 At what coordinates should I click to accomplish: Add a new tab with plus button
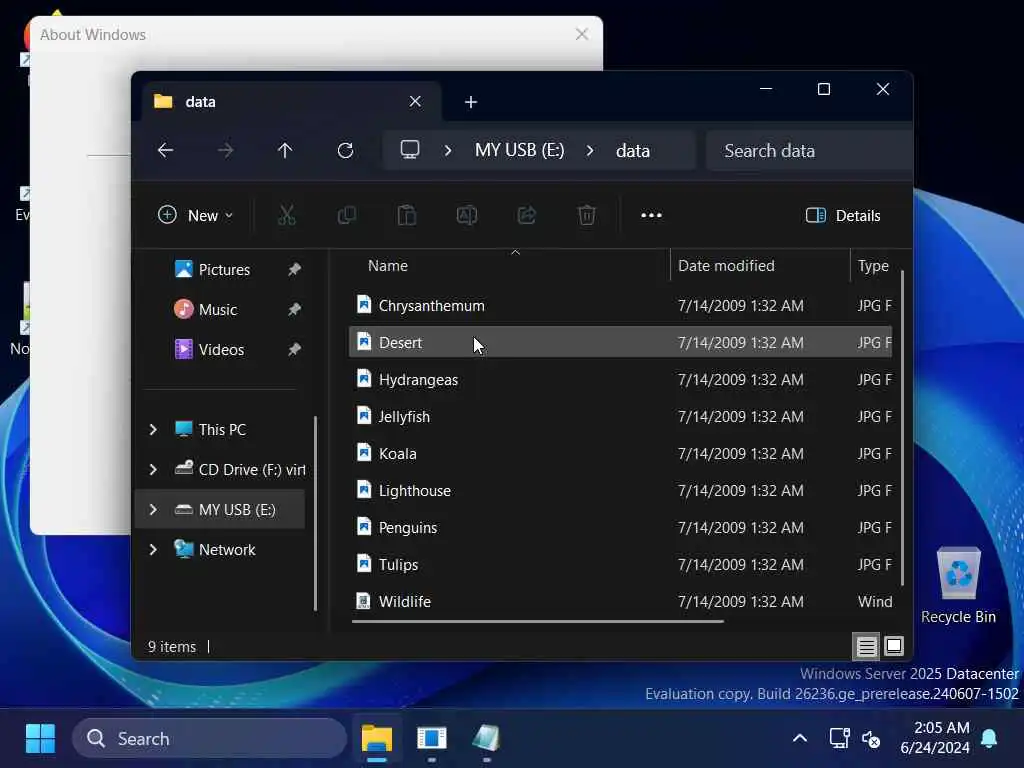pyautogui.click(x=471, y=102)
